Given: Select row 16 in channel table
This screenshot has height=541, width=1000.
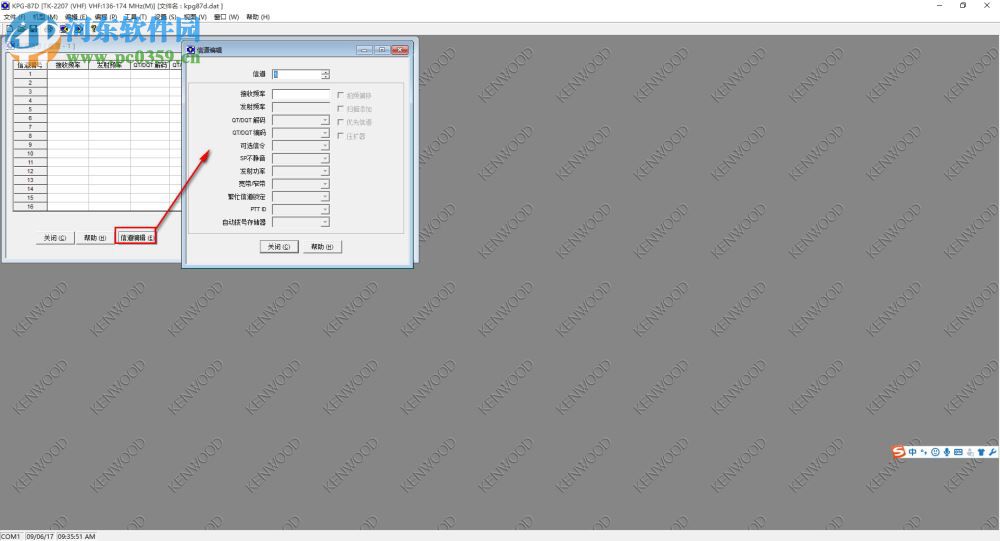Looking at the screenshot, I should click(30, 207).
